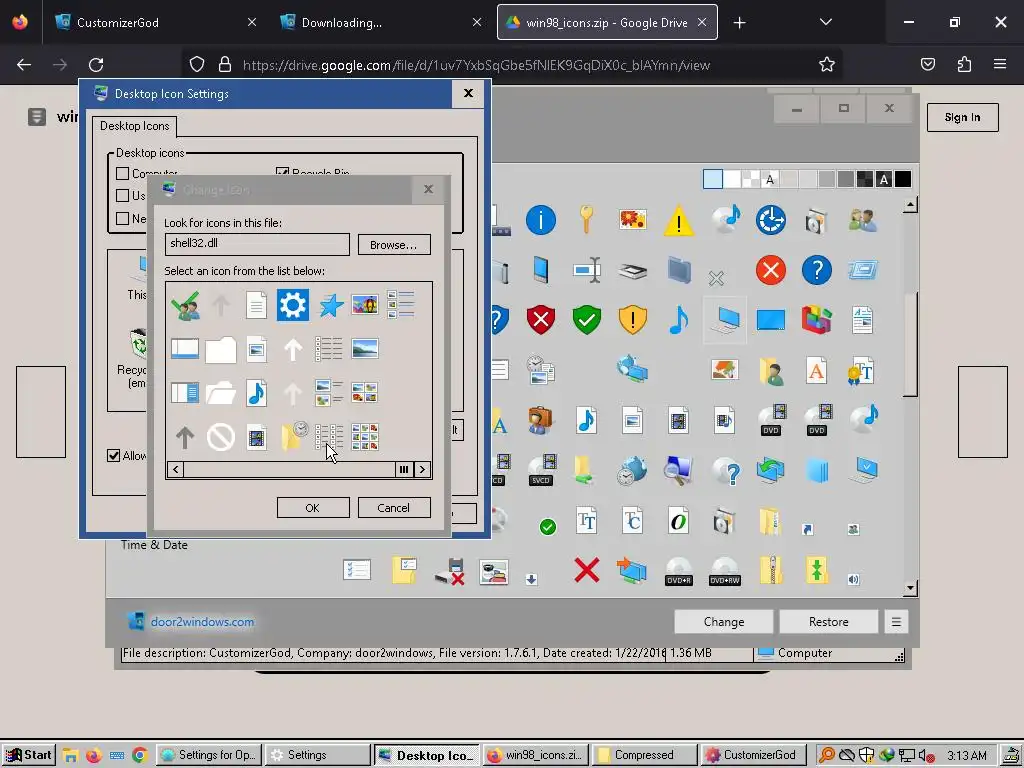The width and height of the screenshot is (1024, 768).
Task: Tick the Computer desktop icon checkbox
Action: (122, 174)
